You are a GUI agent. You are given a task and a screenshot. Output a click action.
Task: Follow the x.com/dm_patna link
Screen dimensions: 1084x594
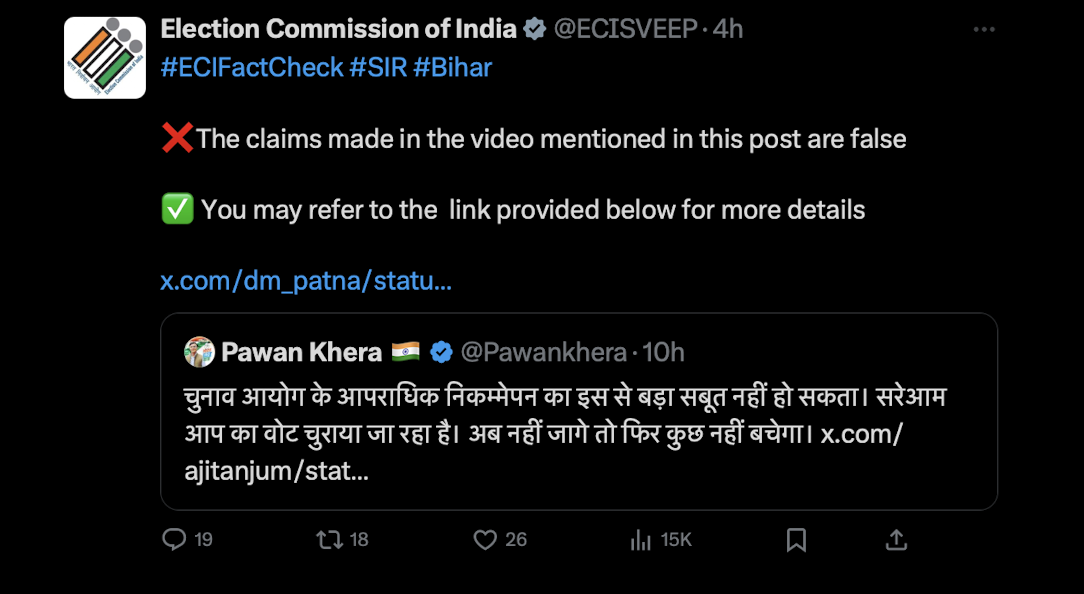coord(306,281)
